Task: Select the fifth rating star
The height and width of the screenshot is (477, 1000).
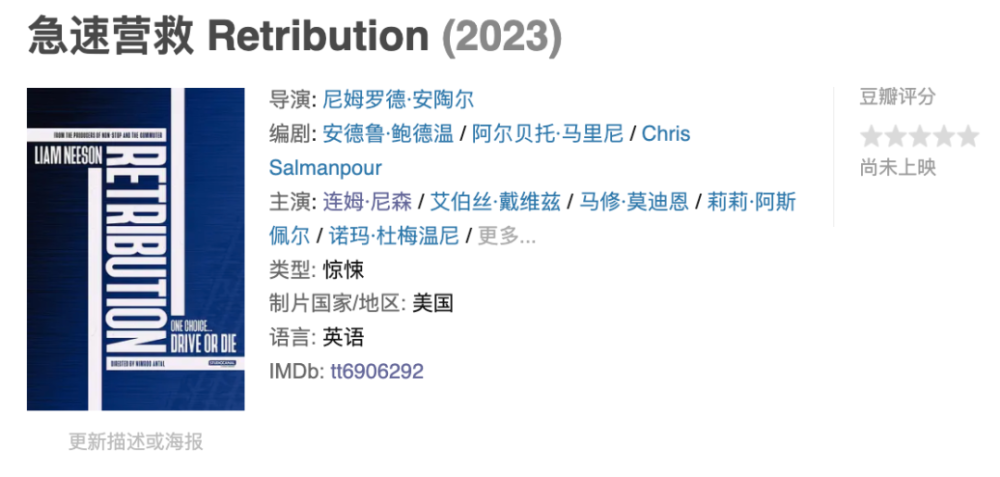Action: (x=967, y=136)
